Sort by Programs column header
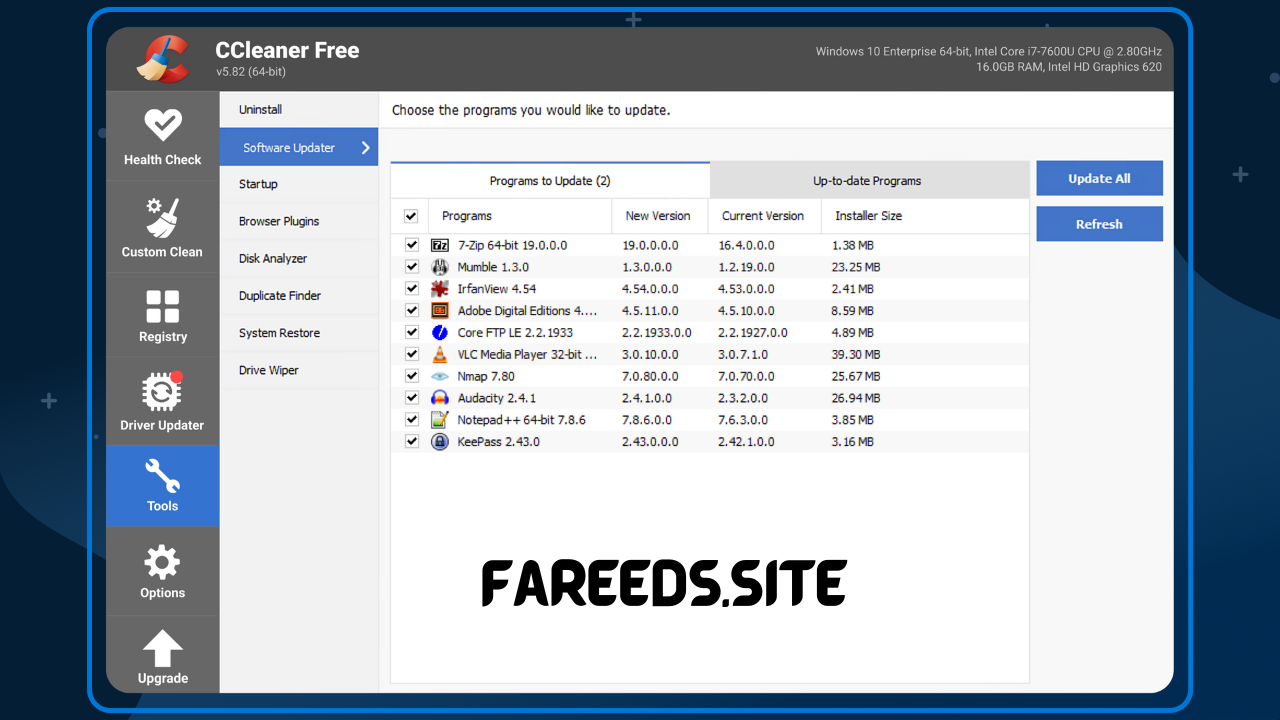The image size is (1280, 720). [x=520, y=216]
